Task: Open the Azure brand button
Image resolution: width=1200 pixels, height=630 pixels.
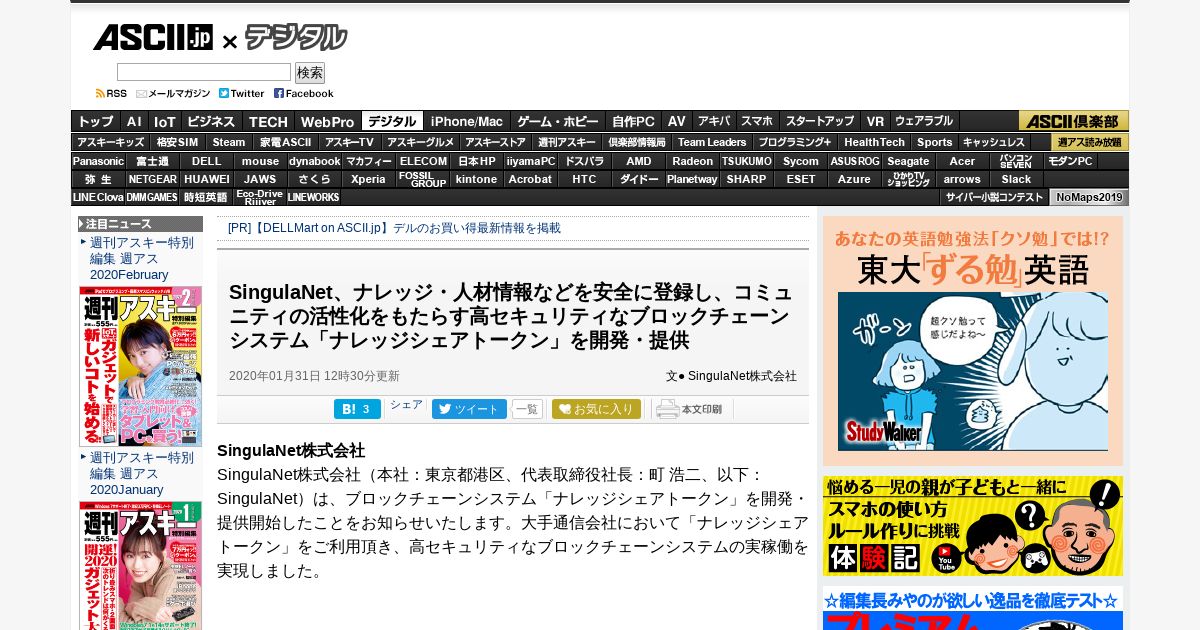Action: [855, 179]
